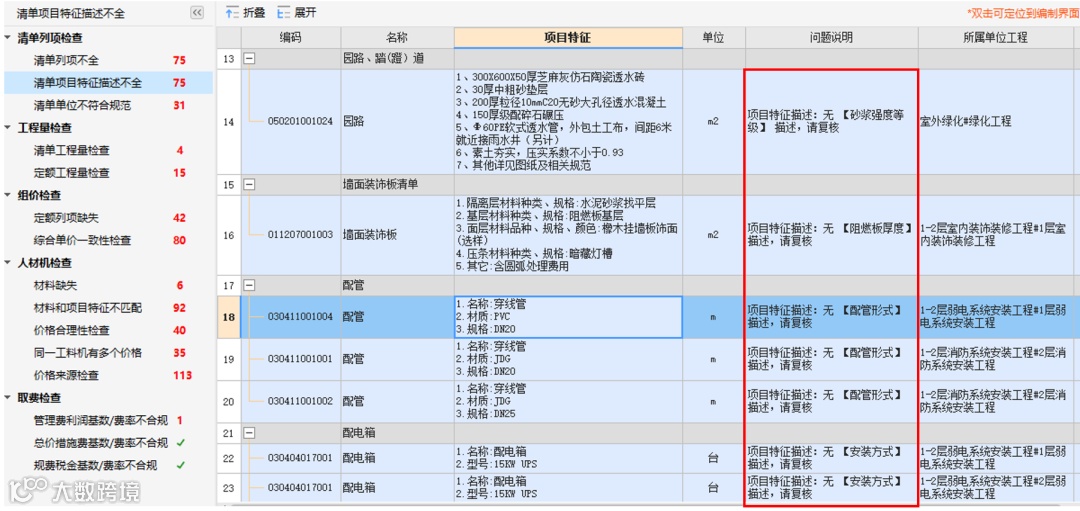Click the 墙面装饰板 name cell in row 16
1080x511 pixels.
pos(397,235)
